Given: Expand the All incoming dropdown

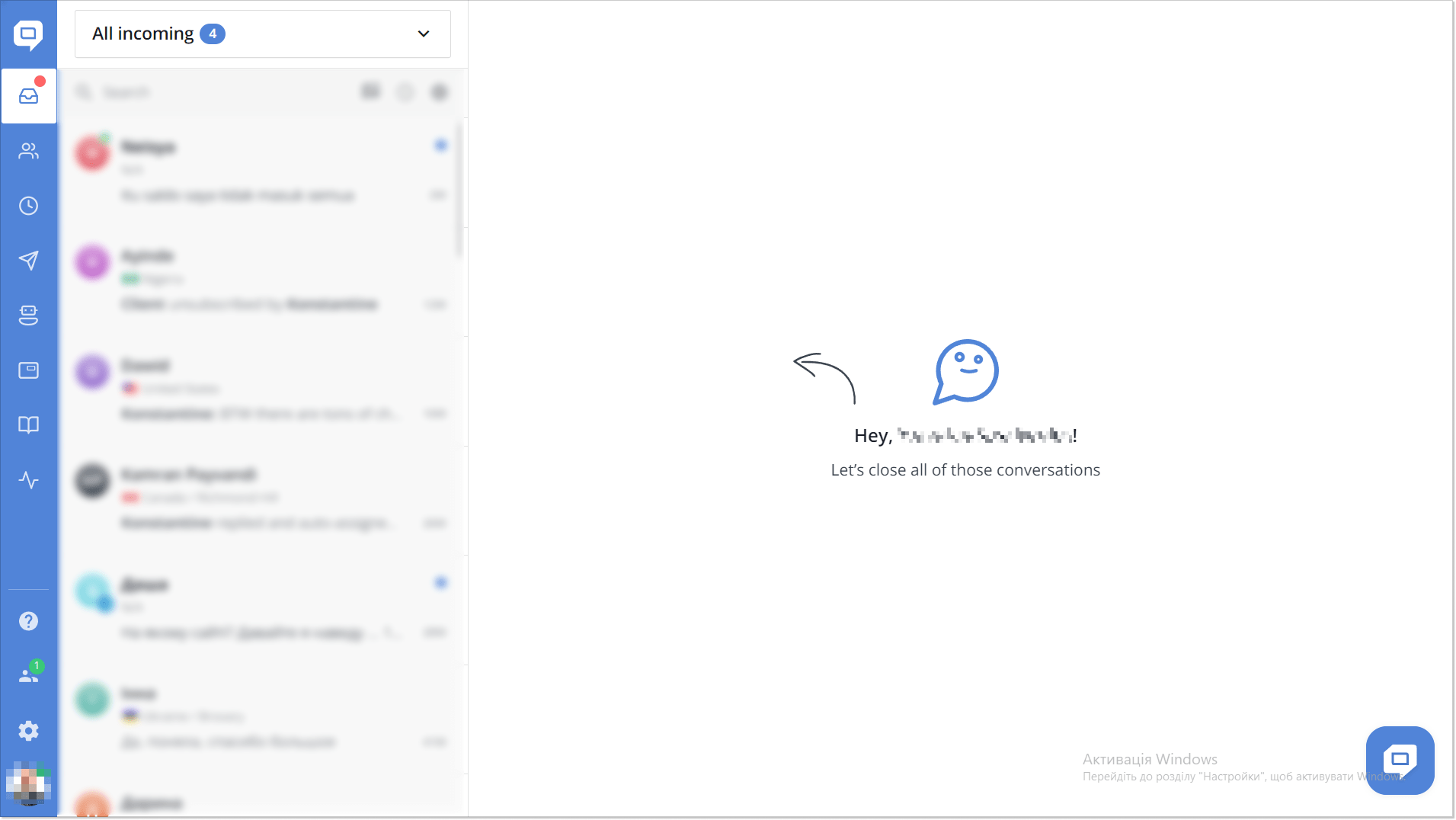Looking at the screenshot, I should (x=263, y=34).
